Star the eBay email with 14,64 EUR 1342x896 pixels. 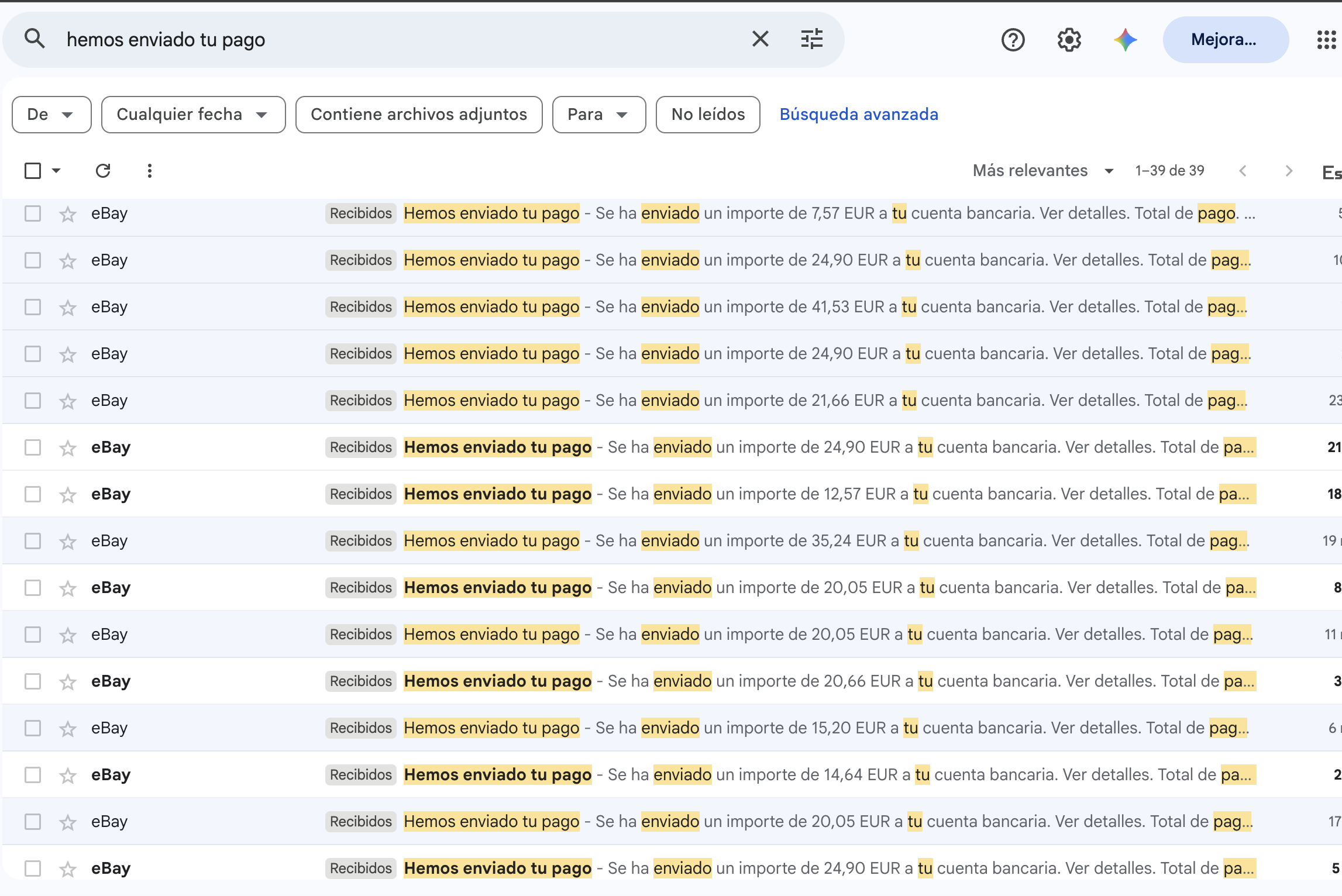click(68, 775)
